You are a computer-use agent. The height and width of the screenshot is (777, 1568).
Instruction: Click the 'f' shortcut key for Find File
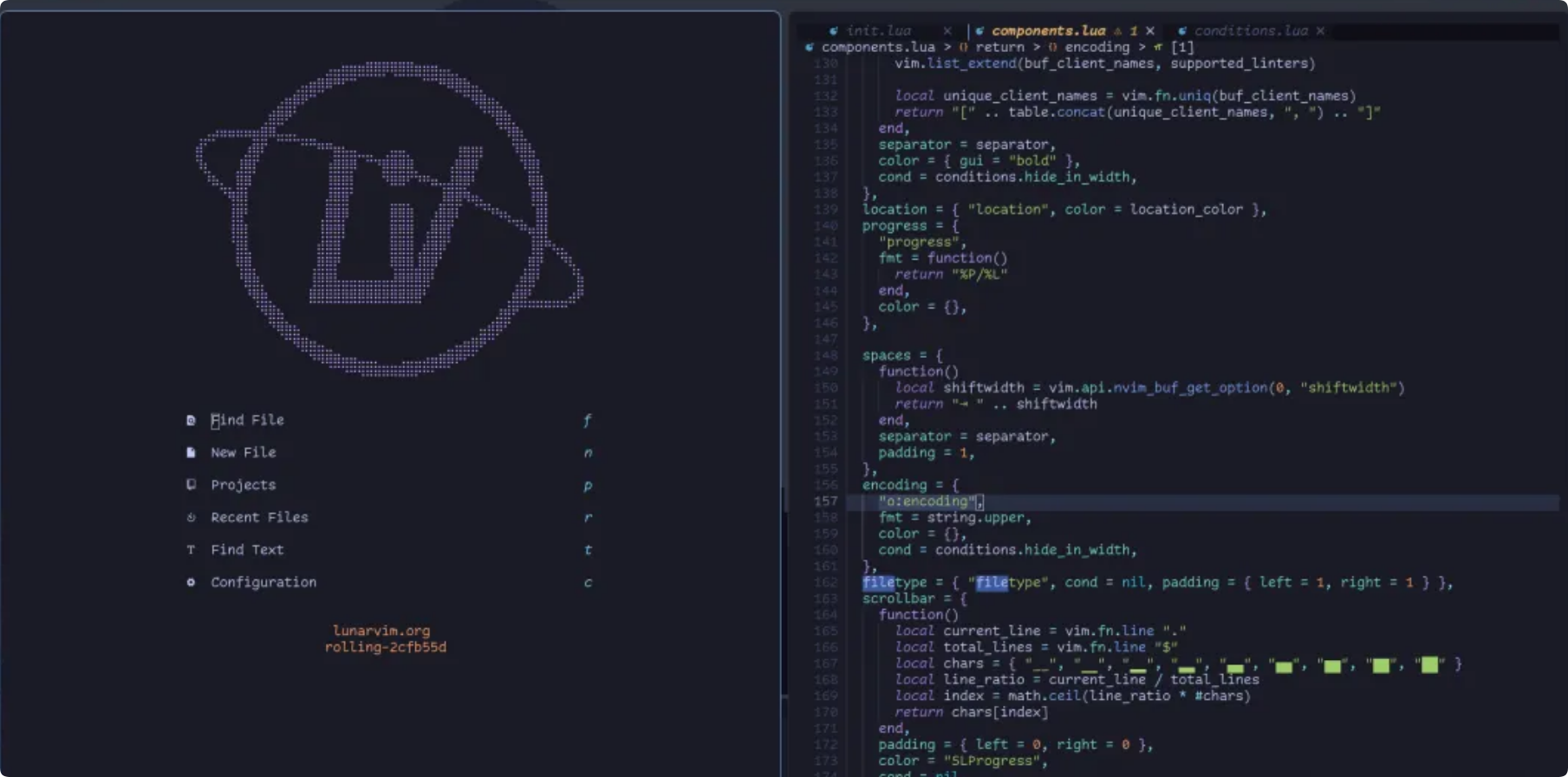pyautogui.click(x=588, y=420)
